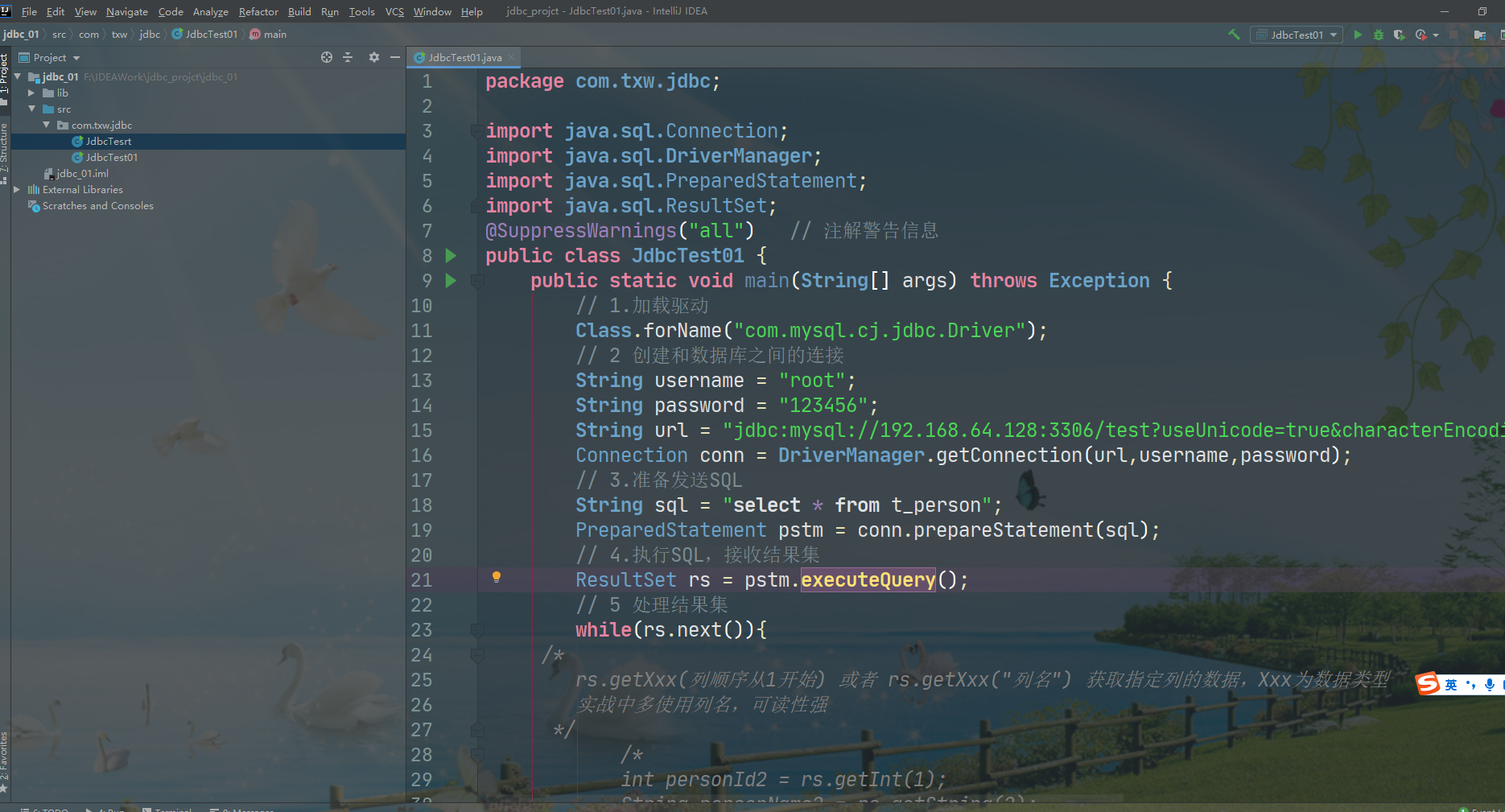
Task: Toggle the Project tool window stripe
Action: [x=5, y=72]
